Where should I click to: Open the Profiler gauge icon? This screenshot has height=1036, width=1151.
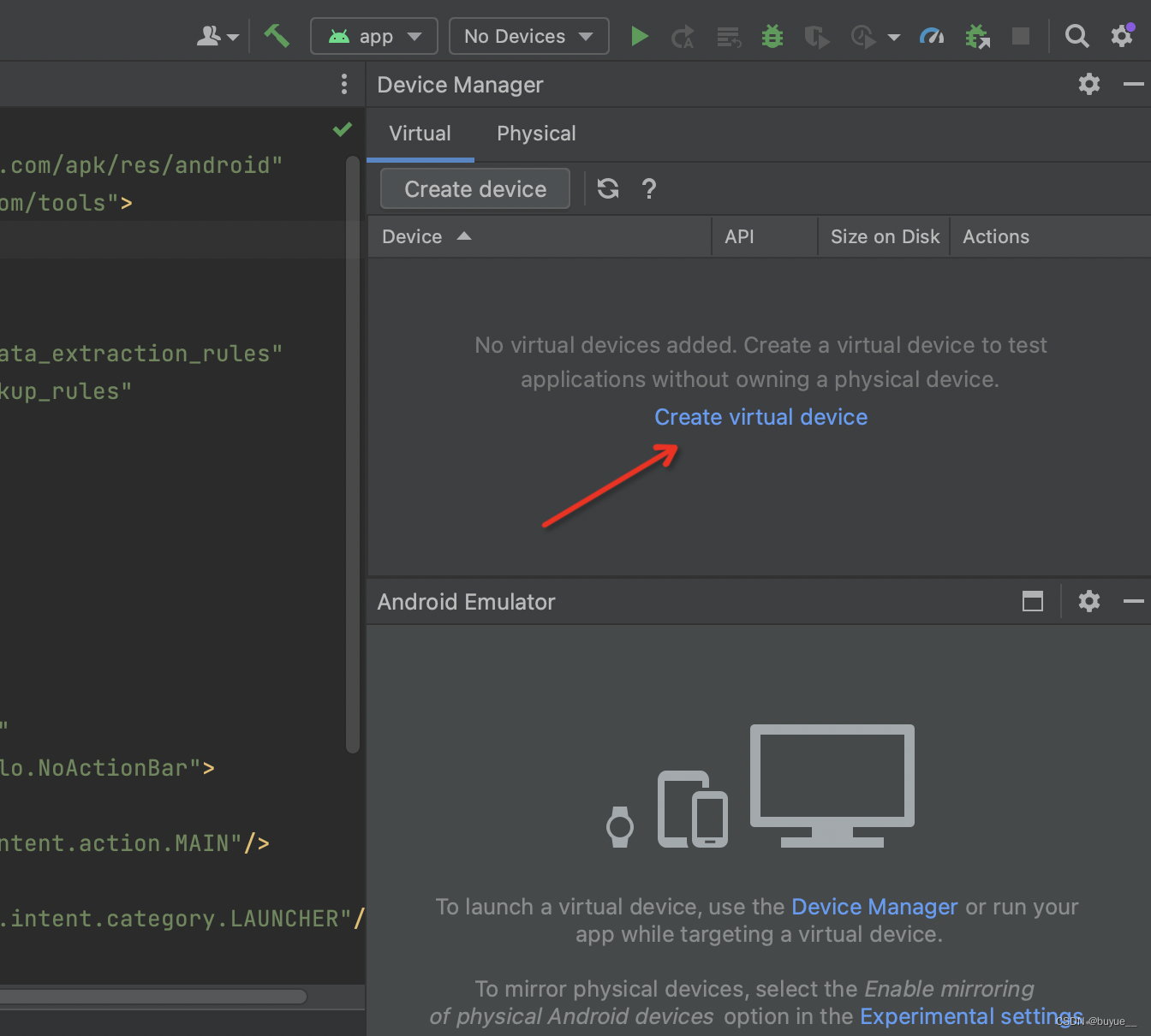(x=932, y=36)
